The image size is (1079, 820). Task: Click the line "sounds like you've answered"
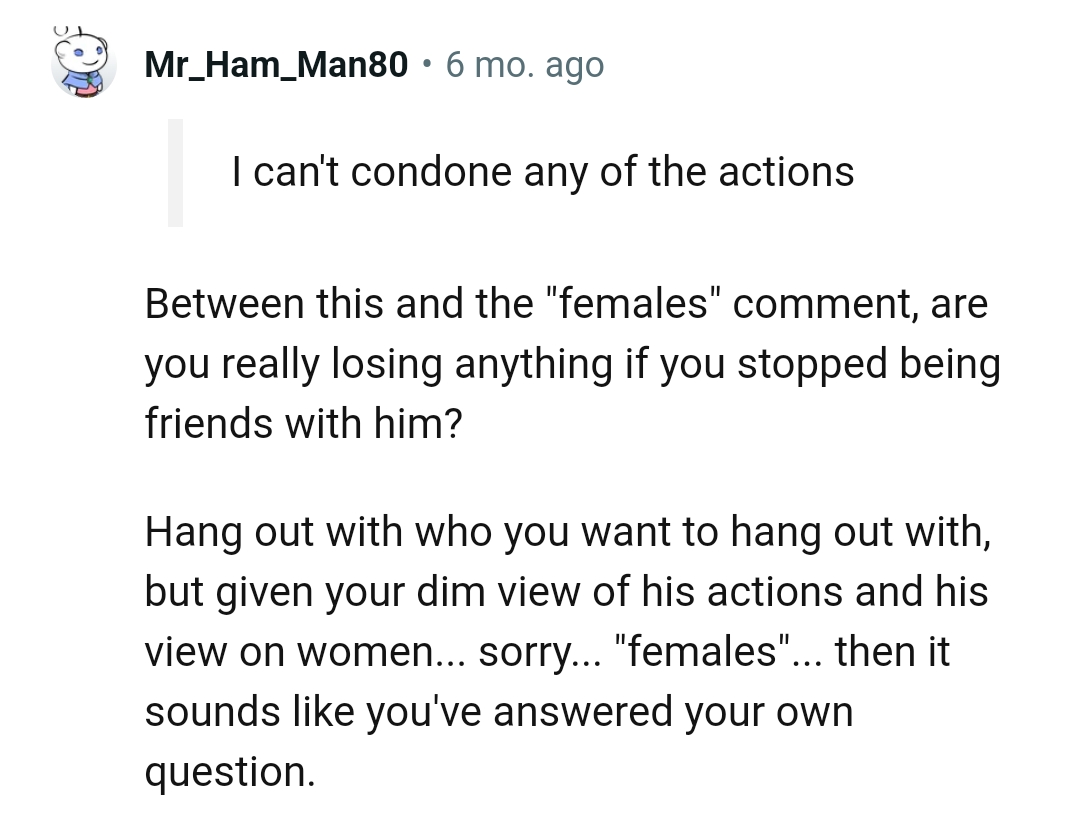tap(498, 712)
